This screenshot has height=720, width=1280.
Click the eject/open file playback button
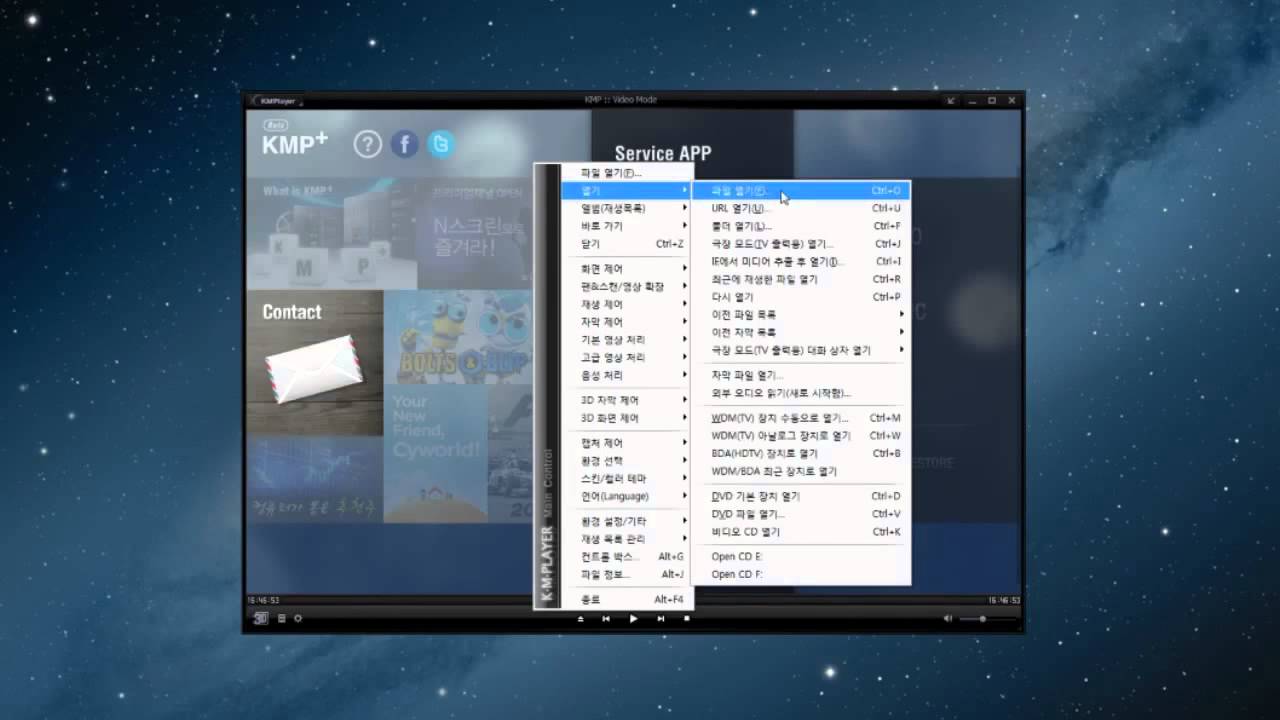point(581,619)
